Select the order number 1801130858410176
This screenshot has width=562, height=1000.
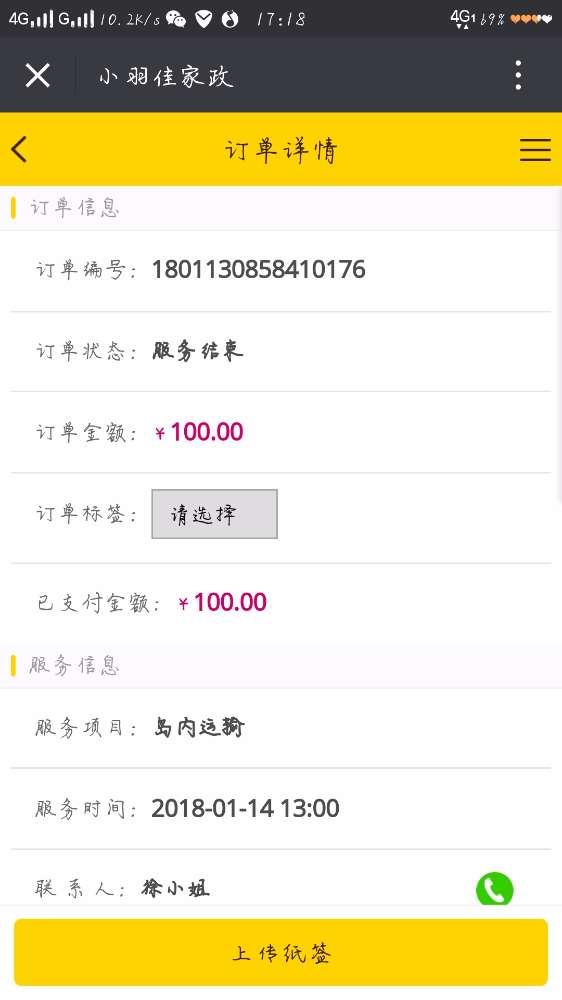[258, 270]
